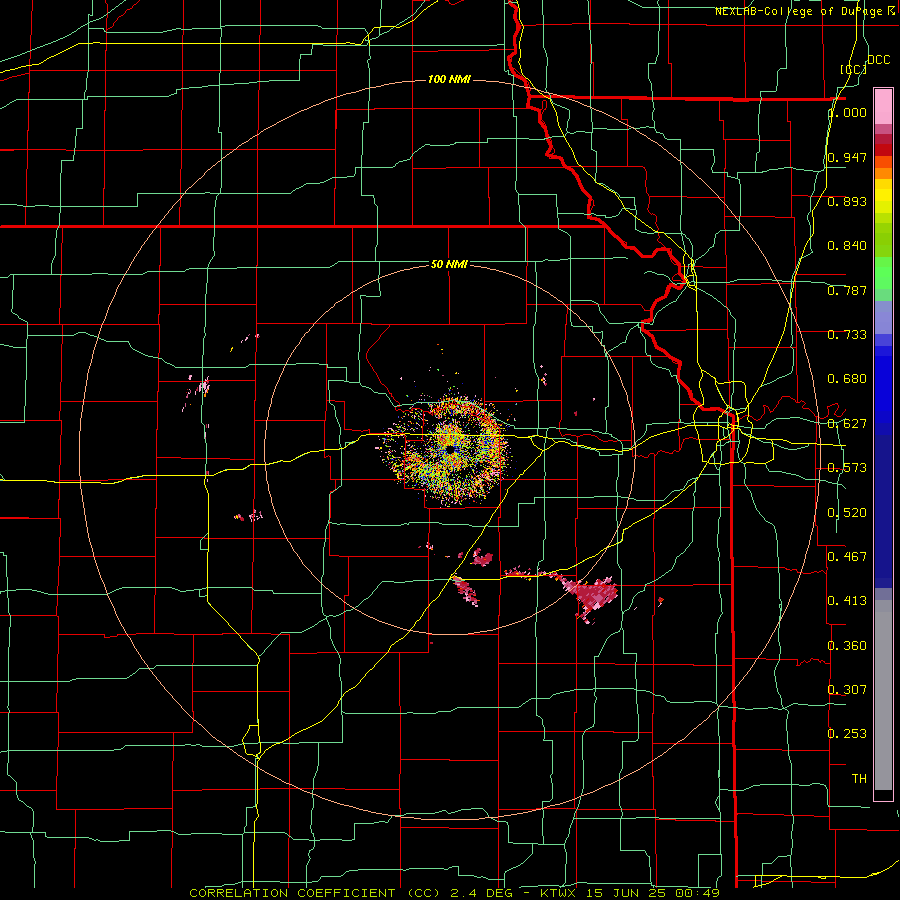This screenshot has width=900, height=900.
Task: Click the light pink top color bar segment
Action: tap(883, 106)
